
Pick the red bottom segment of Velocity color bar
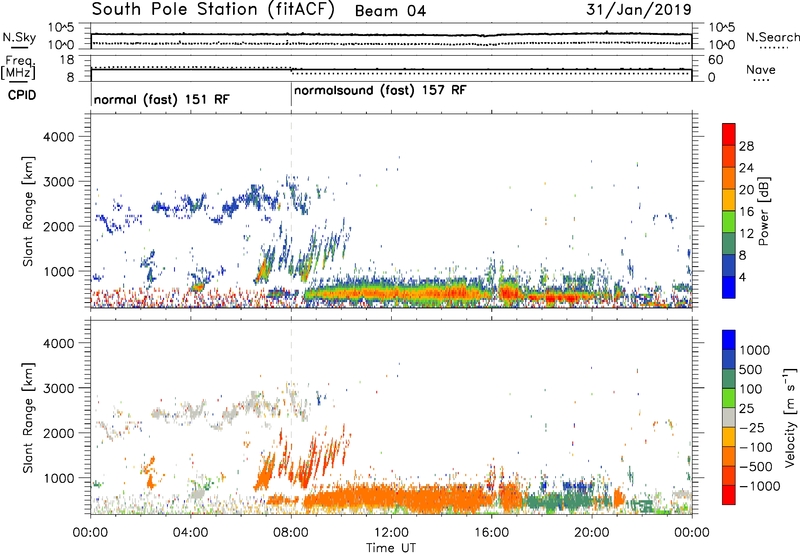click(x=729, y=495)
